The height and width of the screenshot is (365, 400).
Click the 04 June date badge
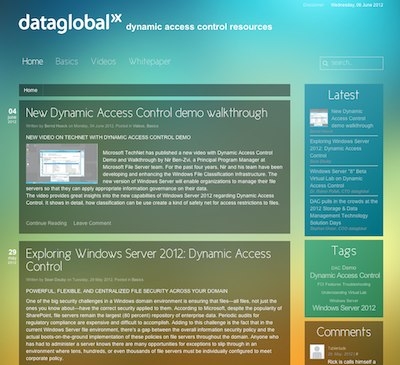click(x=12, y=115)
